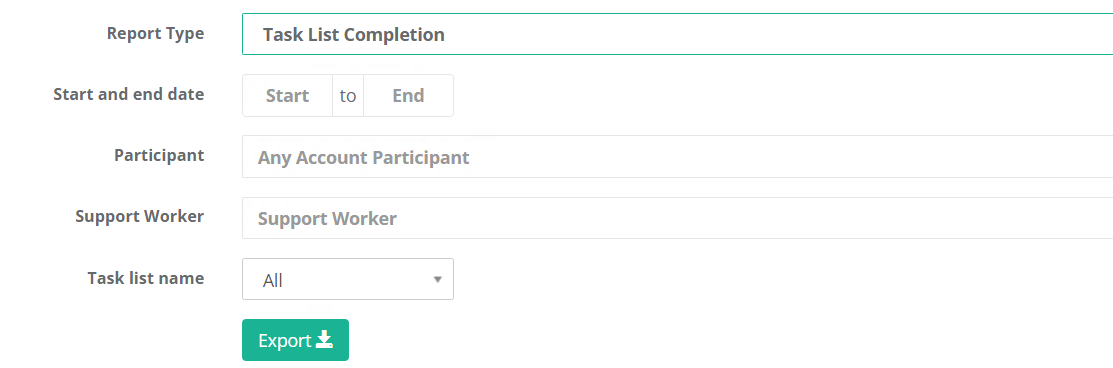Expand the Task list name dropdown arrow
The height and width of the screenshot is (368, 1113).
pyautogui.click(x=438, y=279)
